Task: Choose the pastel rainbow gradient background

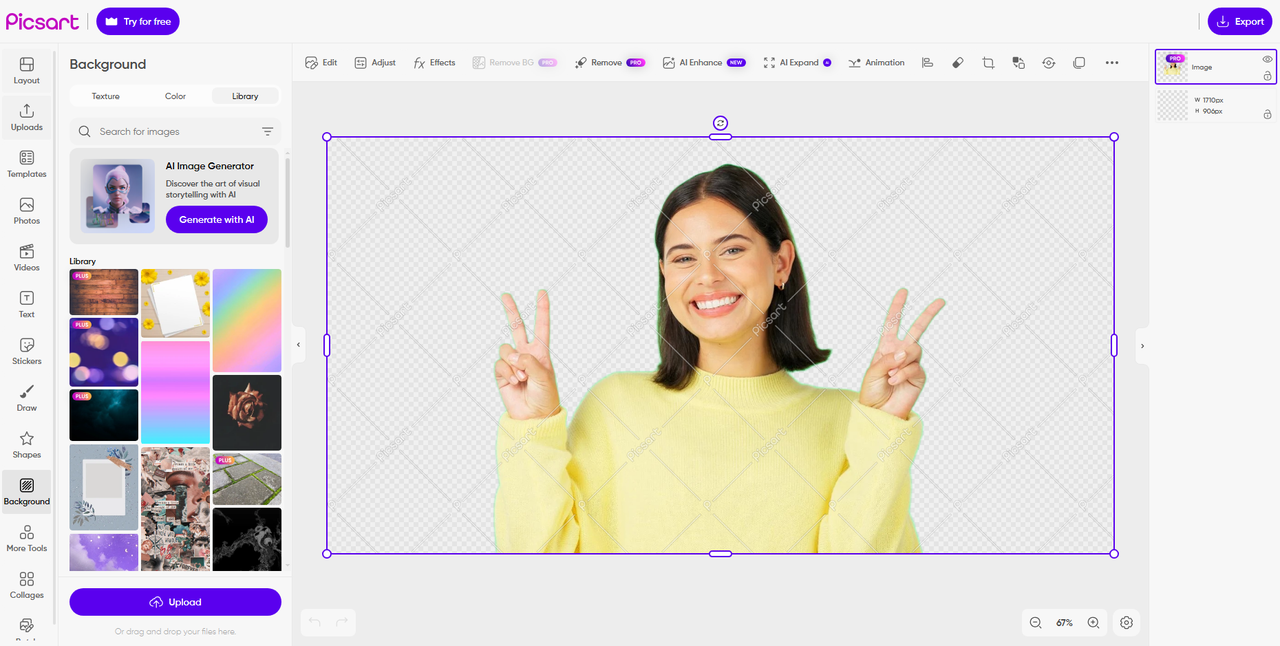Action: pos(247,320)
